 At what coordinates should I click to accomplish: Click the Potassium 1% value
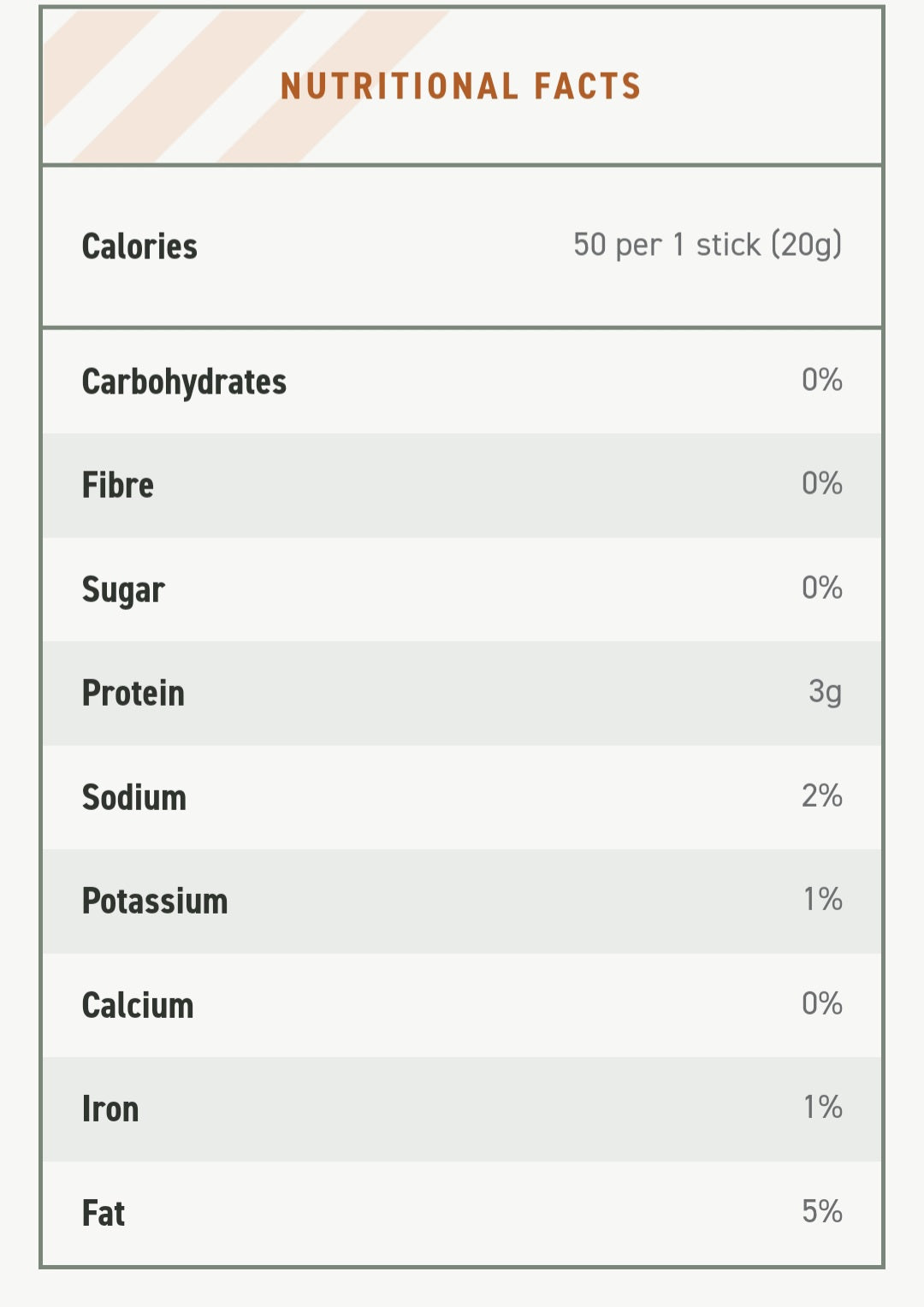pos(823,899)
